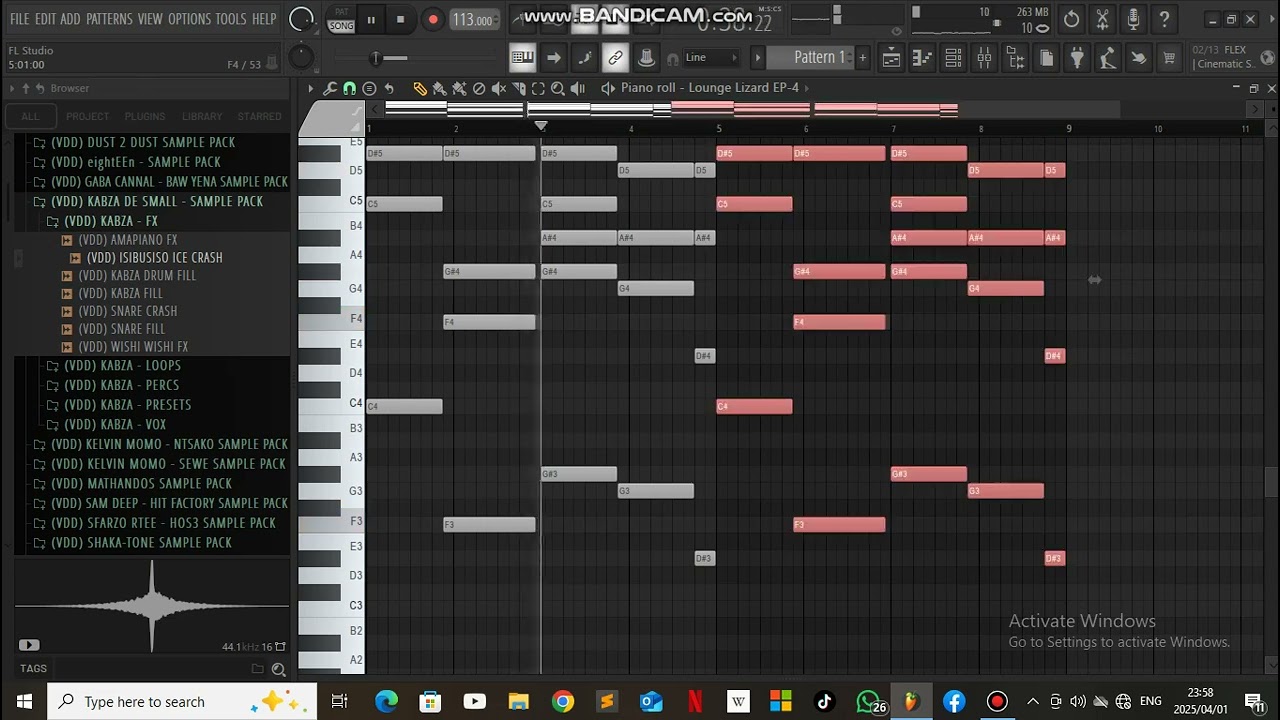1280x720 pixels.
Task: Add new pattern with plus button
Action: 863,58
